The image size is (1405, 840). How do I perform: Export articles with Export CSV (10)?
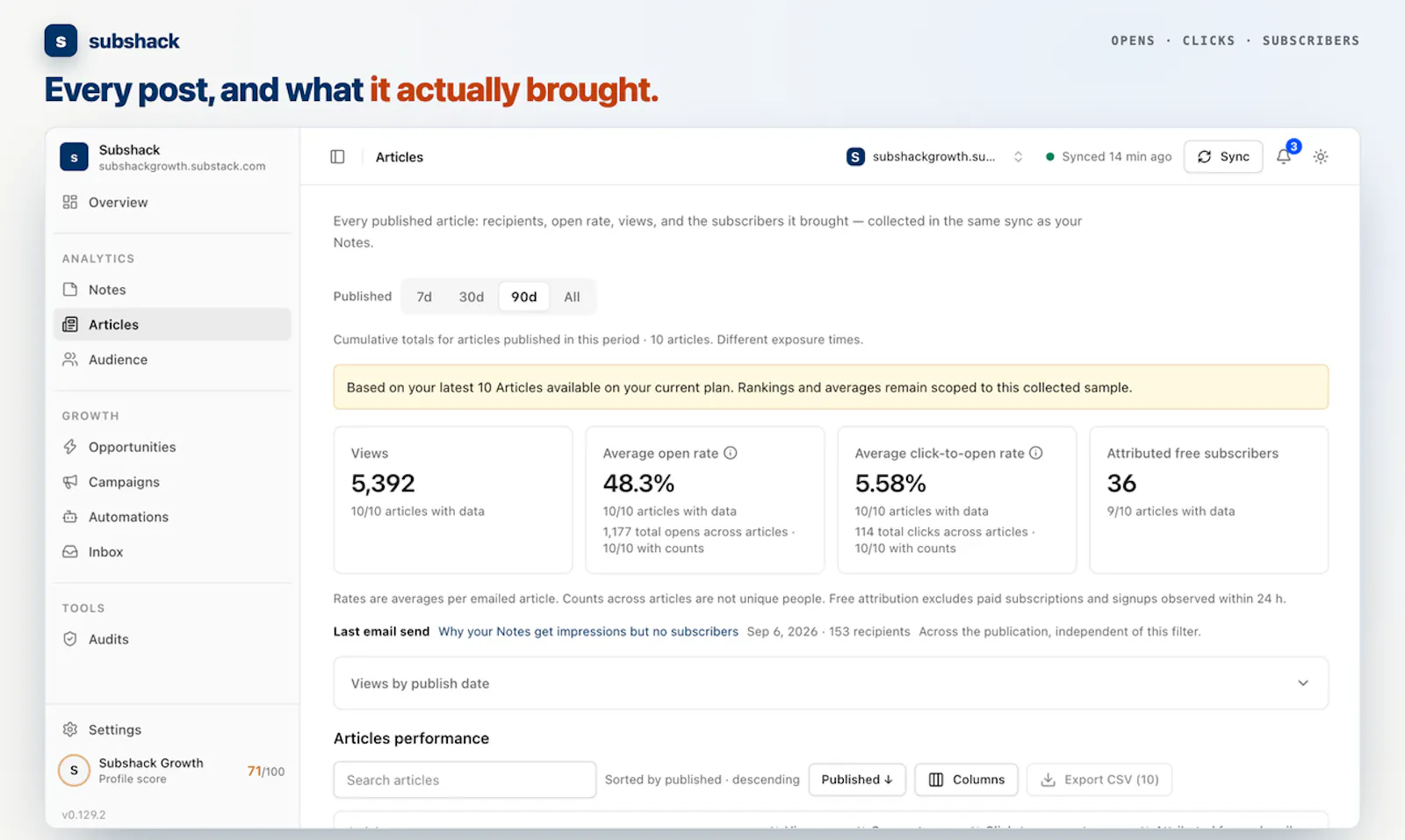[x=1099, y=779]
